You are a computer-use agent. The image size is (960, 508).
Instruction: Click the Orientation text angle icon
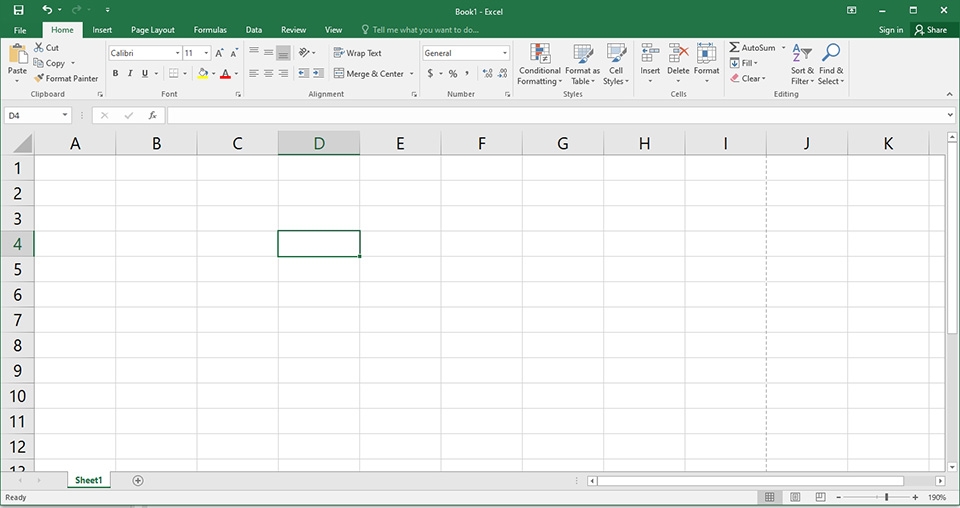(x=304, y=53)
